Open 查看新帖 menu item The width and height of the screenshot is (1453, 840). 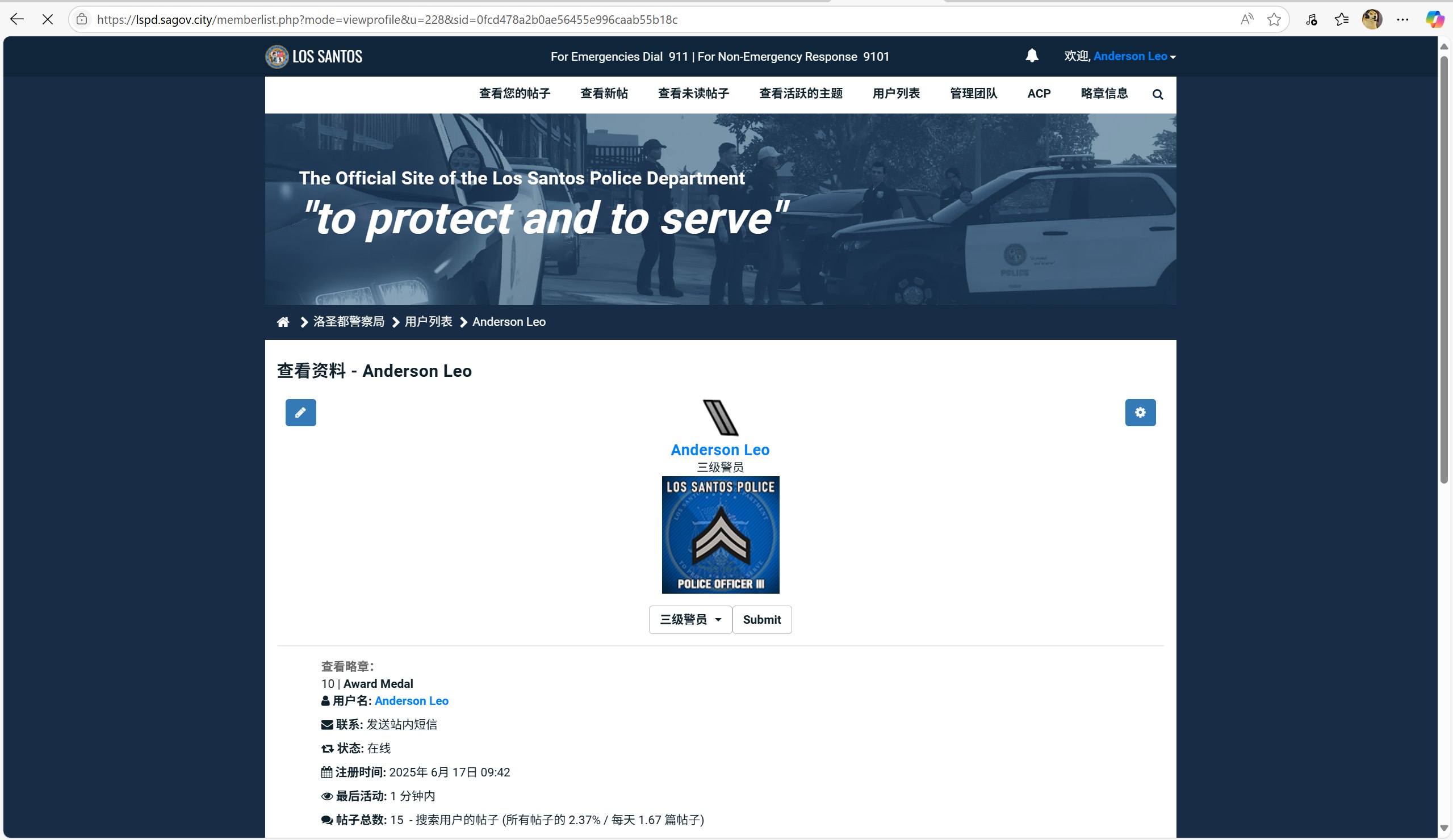[604, 94]
